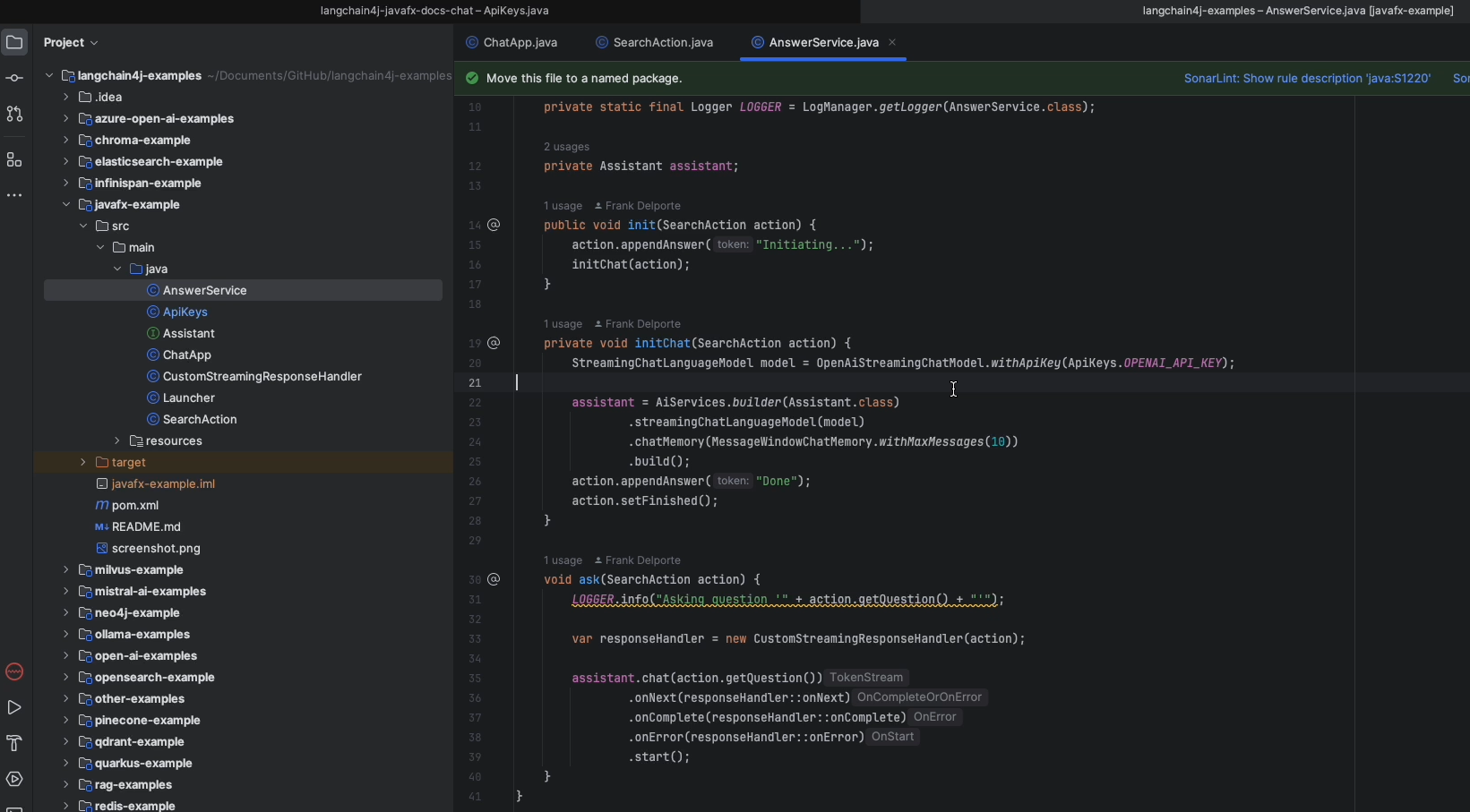Switch to the SearchAction.java tab
Screen dimensions: 1470x812
tap(655, 42)
